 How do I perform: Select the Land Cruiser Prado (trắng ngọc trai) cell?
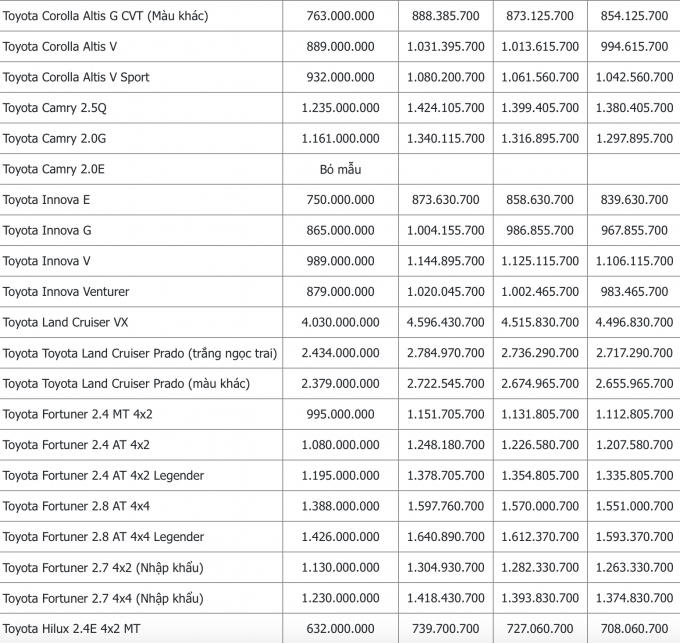click(x=139, y=353)
